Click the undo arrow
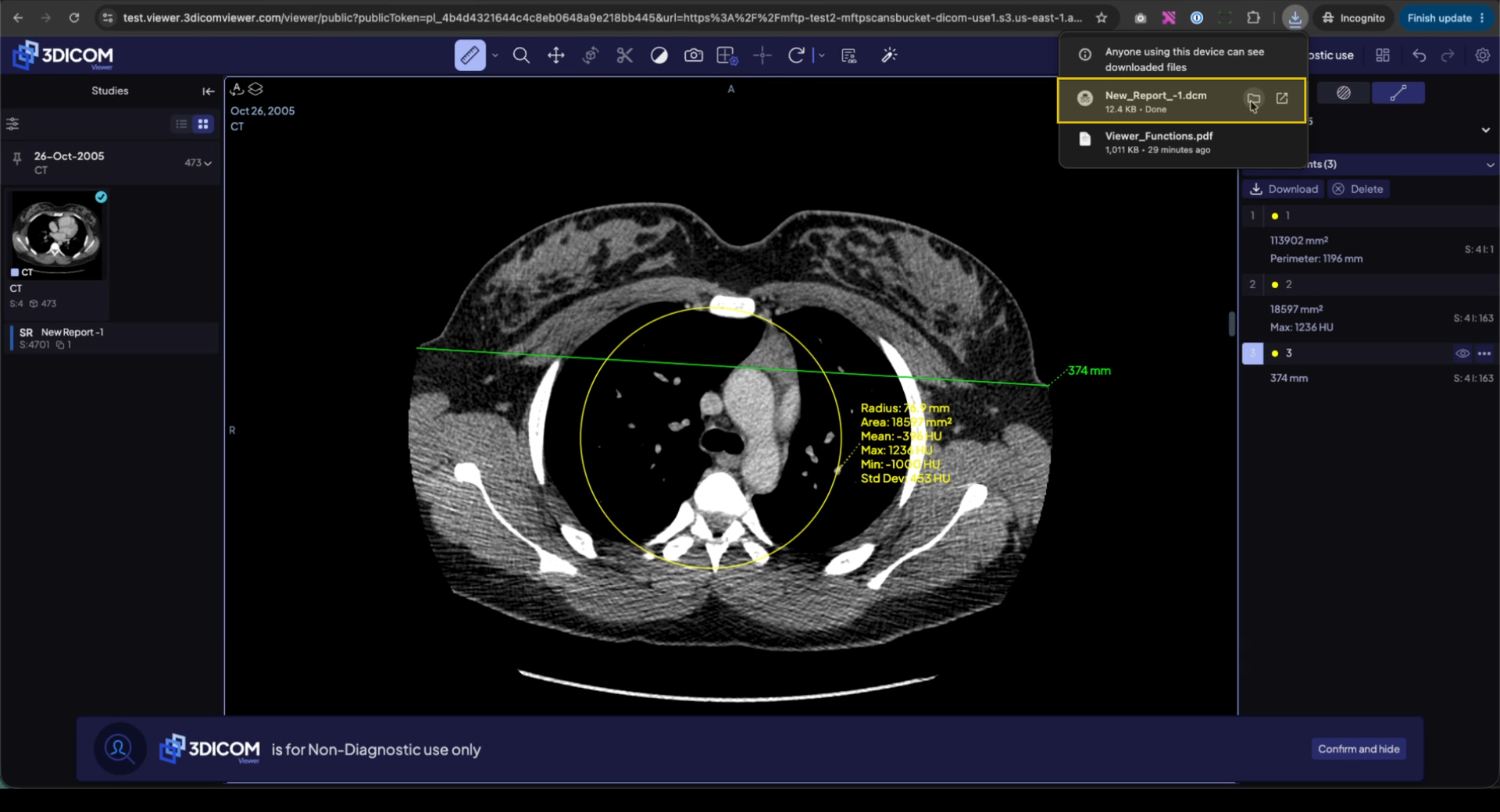 1420,55
